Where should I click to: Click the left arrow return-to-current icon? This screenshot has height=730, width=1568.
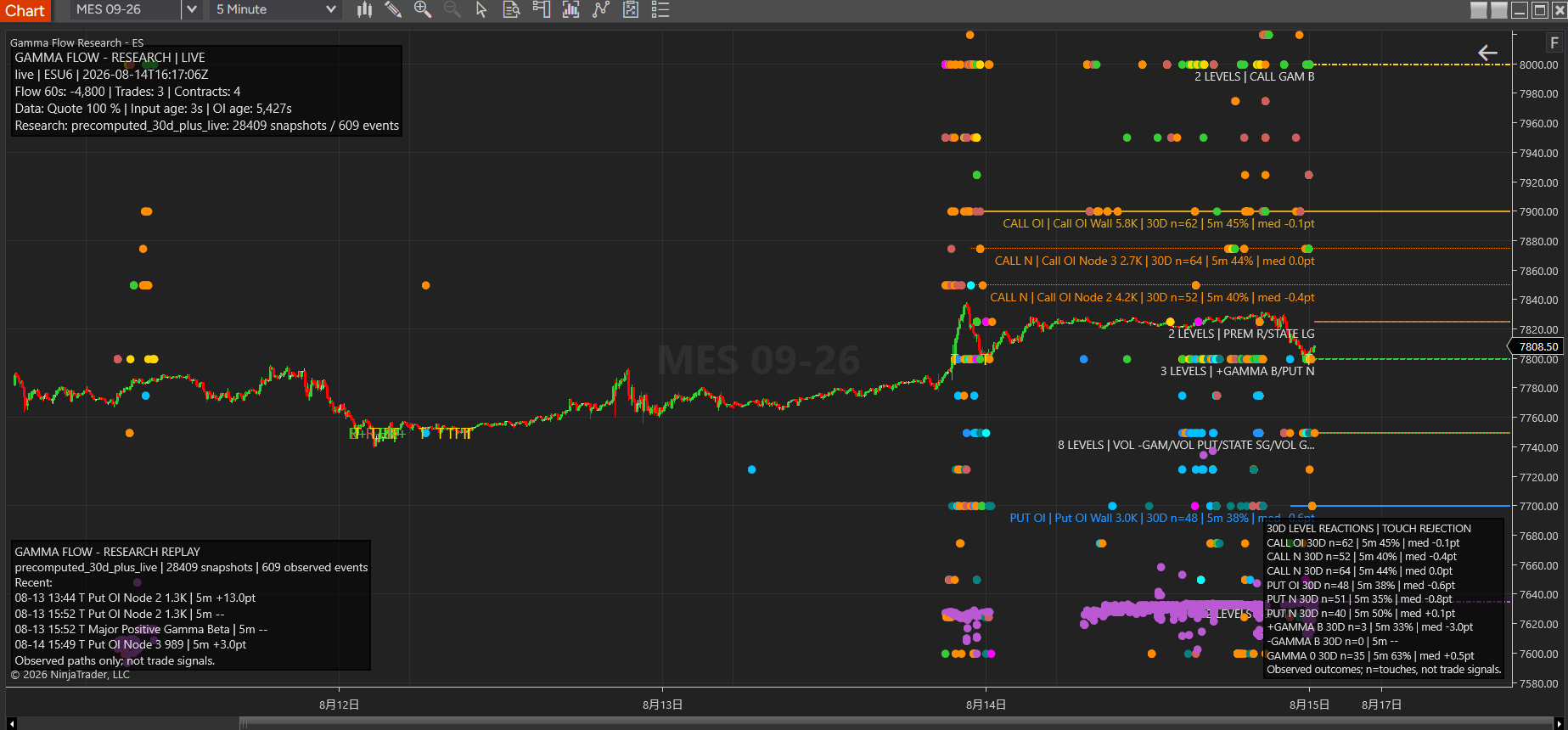pos(1487,53)
